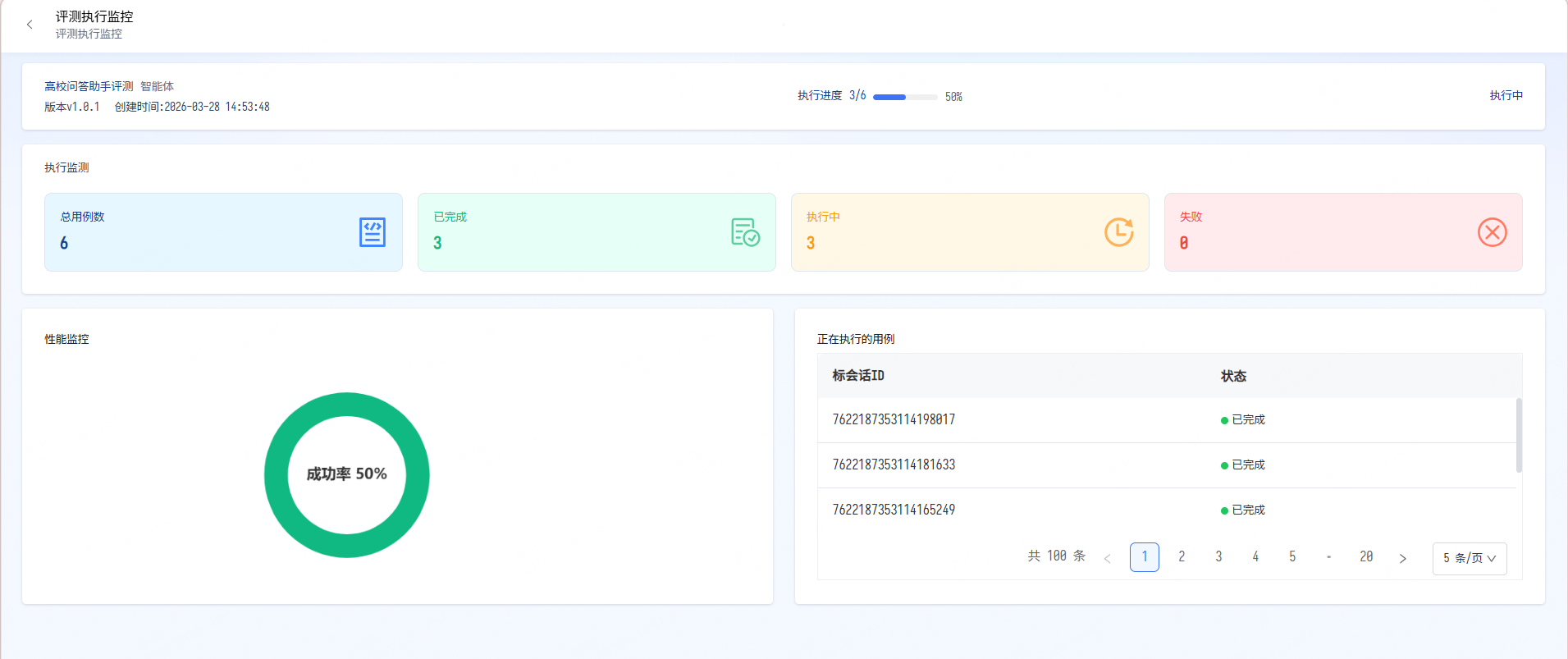Click the 失败 cross circle icon
The width and height of the screenshot is (1568, 659).
[1493, 232]
